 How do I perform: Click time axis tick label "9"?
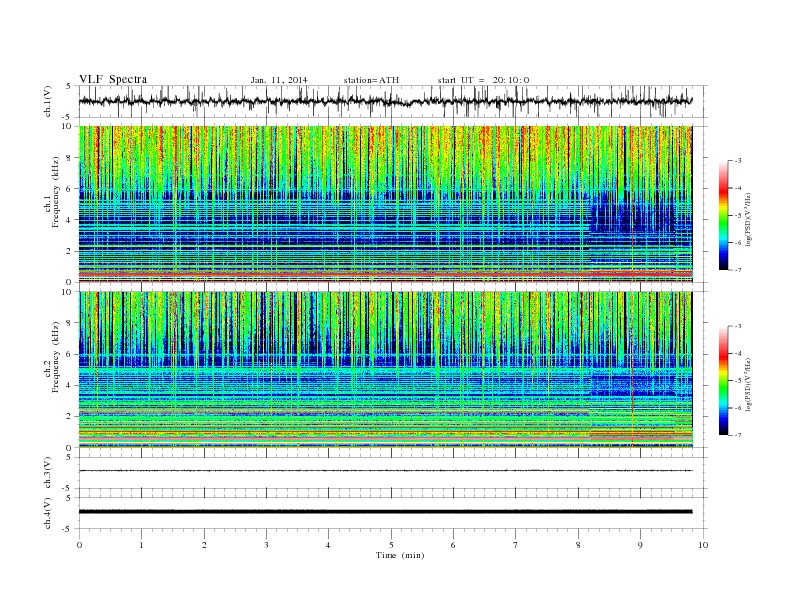(x=640, y=545)
